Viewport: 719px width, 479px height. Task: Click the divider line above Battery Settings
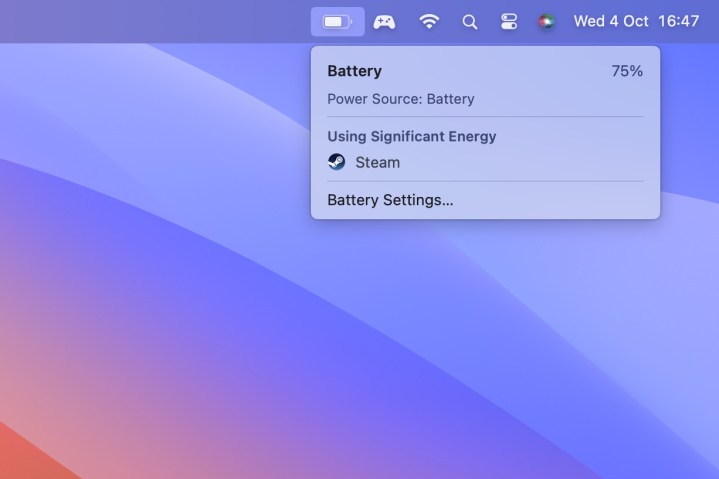pos(486,181)
